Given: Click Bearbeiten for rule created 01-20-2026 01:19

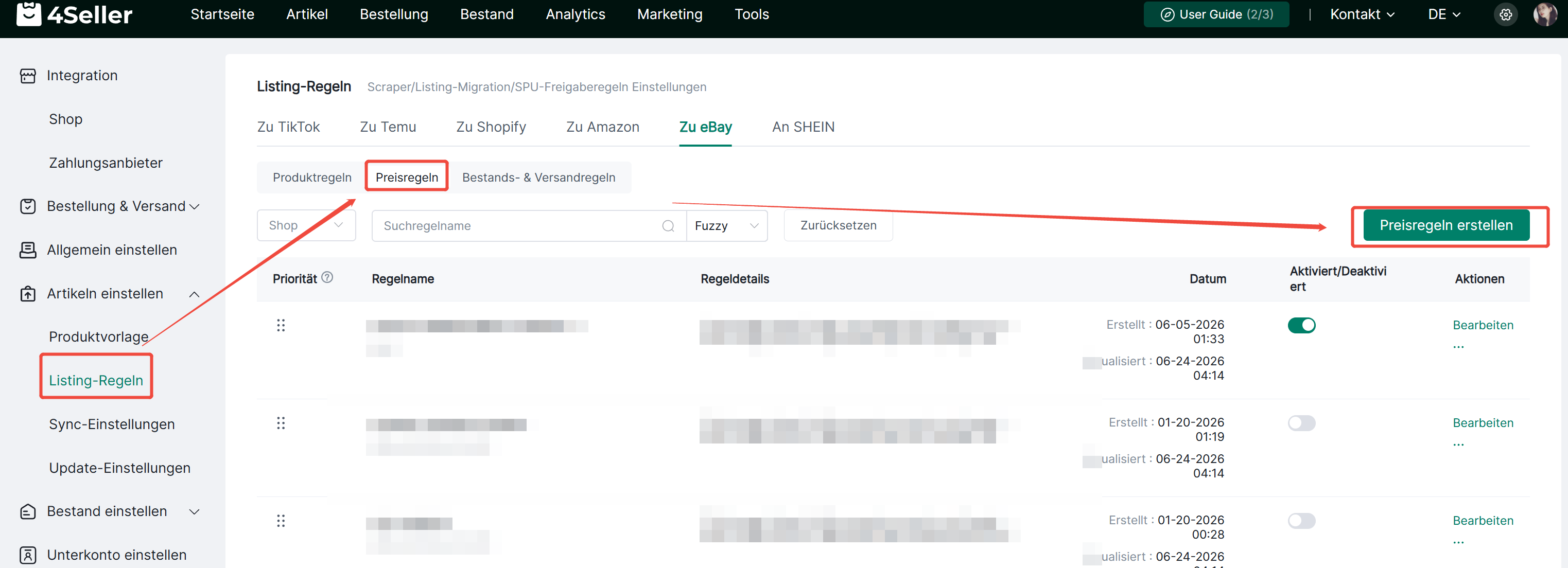Looking at the screenshot, I should tap(1483, 423).
